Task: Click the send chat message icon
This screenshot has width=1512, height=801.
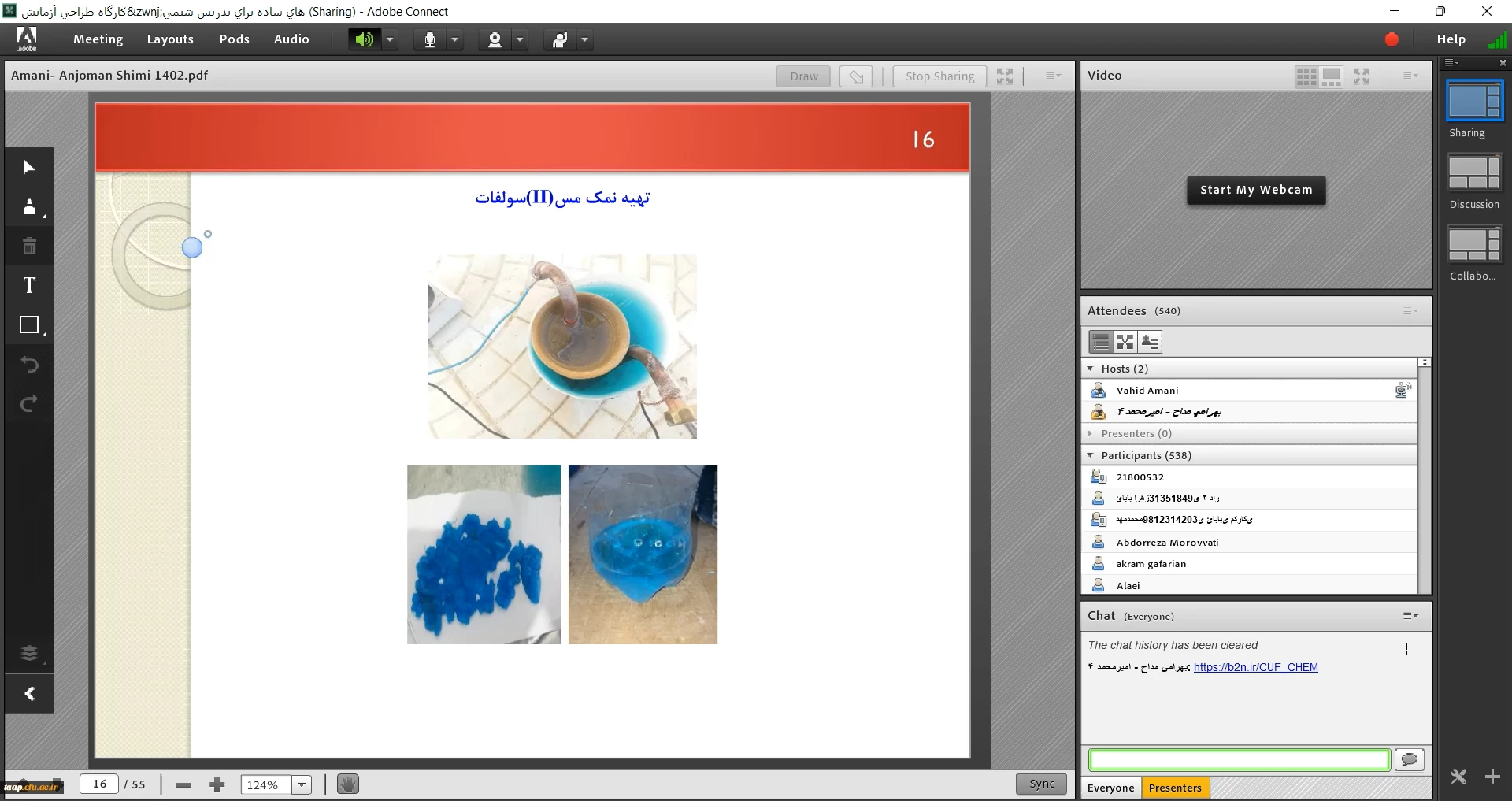Action: tap(1409, 759)
